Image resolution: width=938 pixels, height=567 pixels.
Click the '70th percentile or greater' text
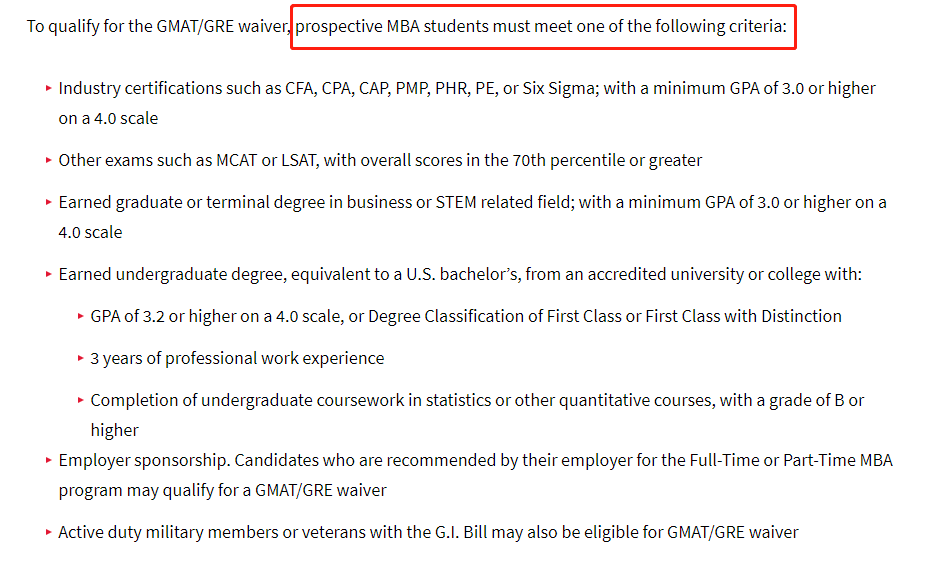607,160
